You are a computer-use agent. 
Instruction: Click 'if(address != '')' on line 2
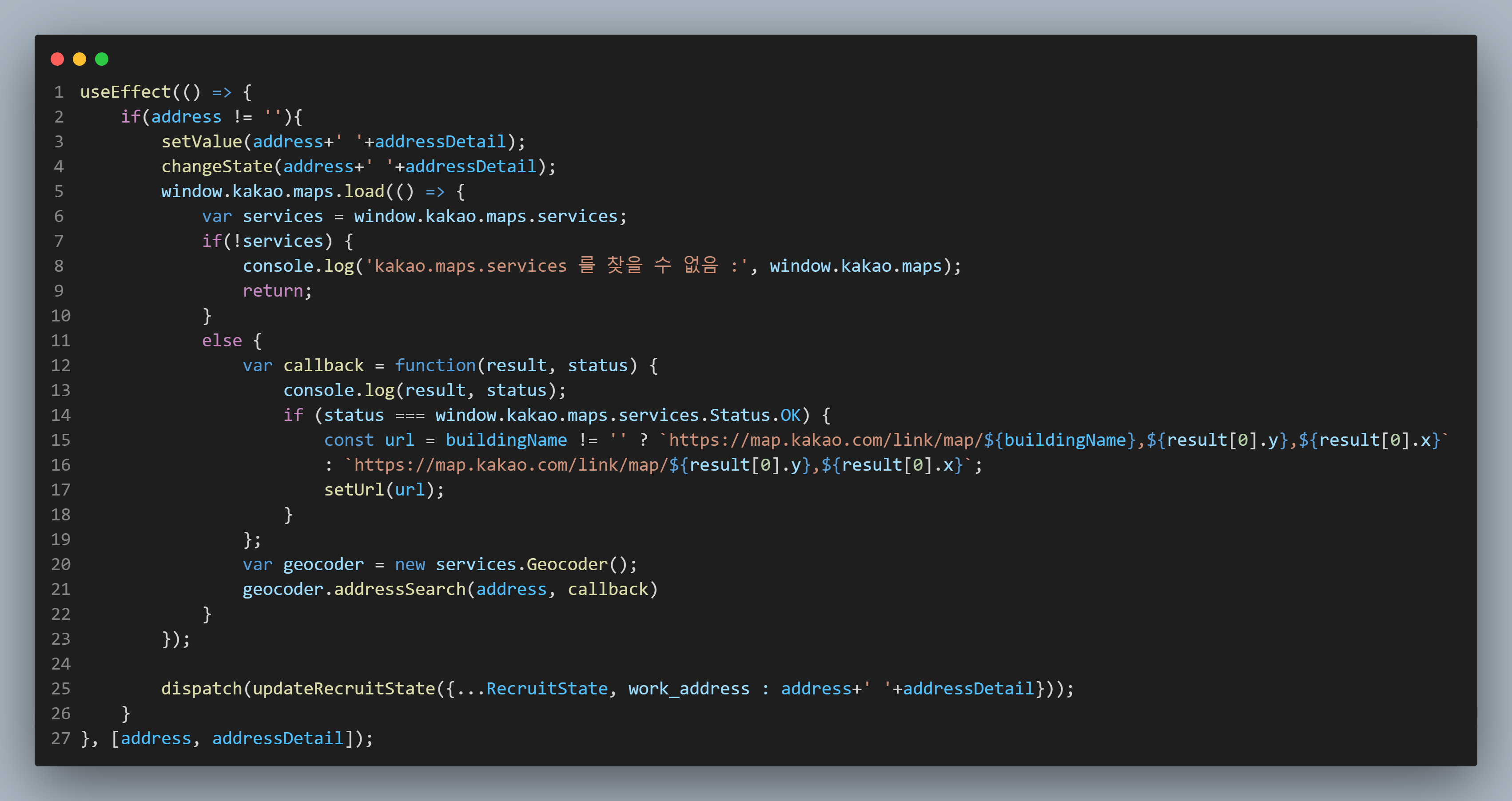tap(206, 117)
